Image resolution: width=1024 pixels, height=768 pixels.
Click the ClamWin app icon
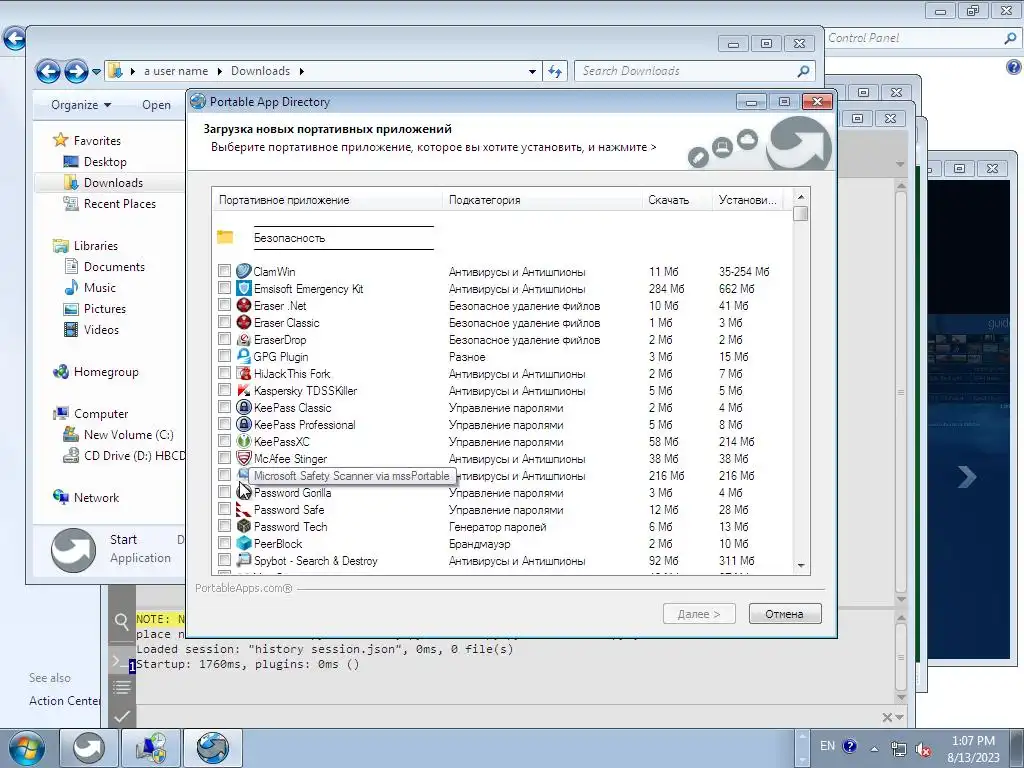(244, 271)
